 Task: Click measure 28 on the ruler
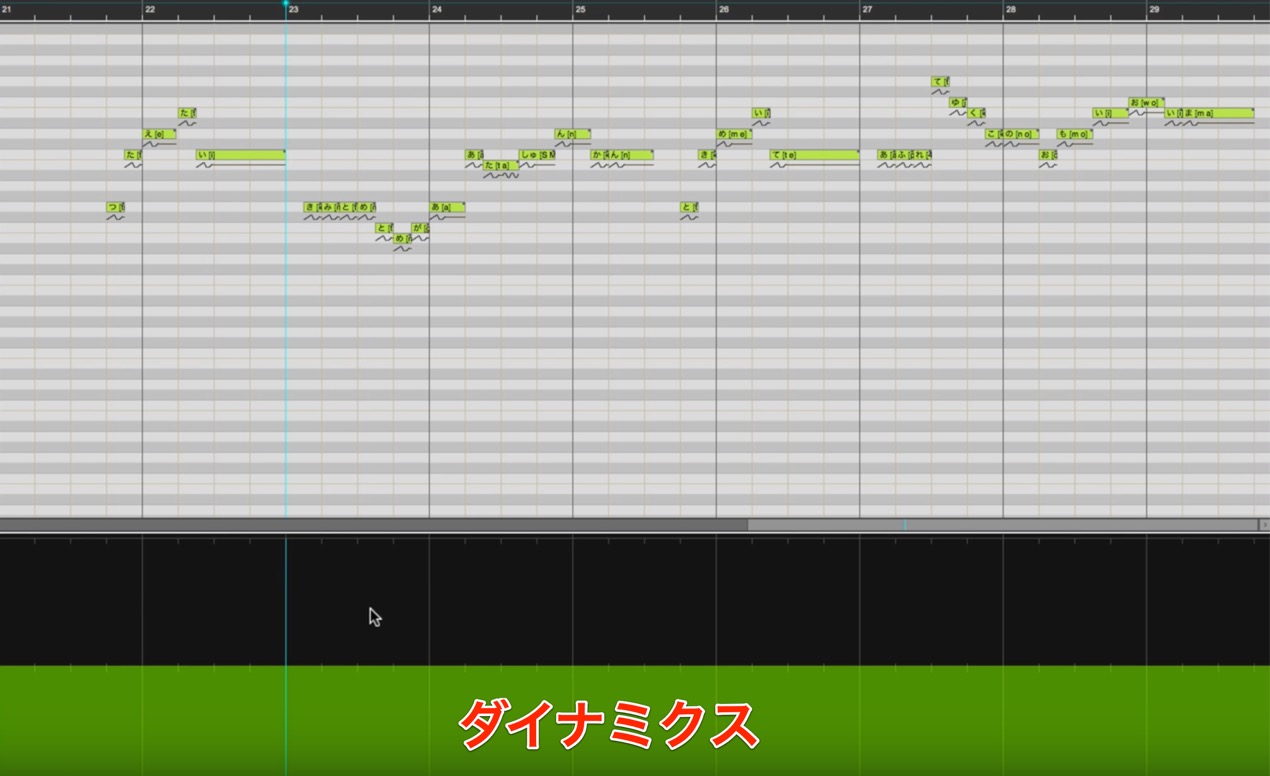pyautogui.click(x=1010, y=9)
